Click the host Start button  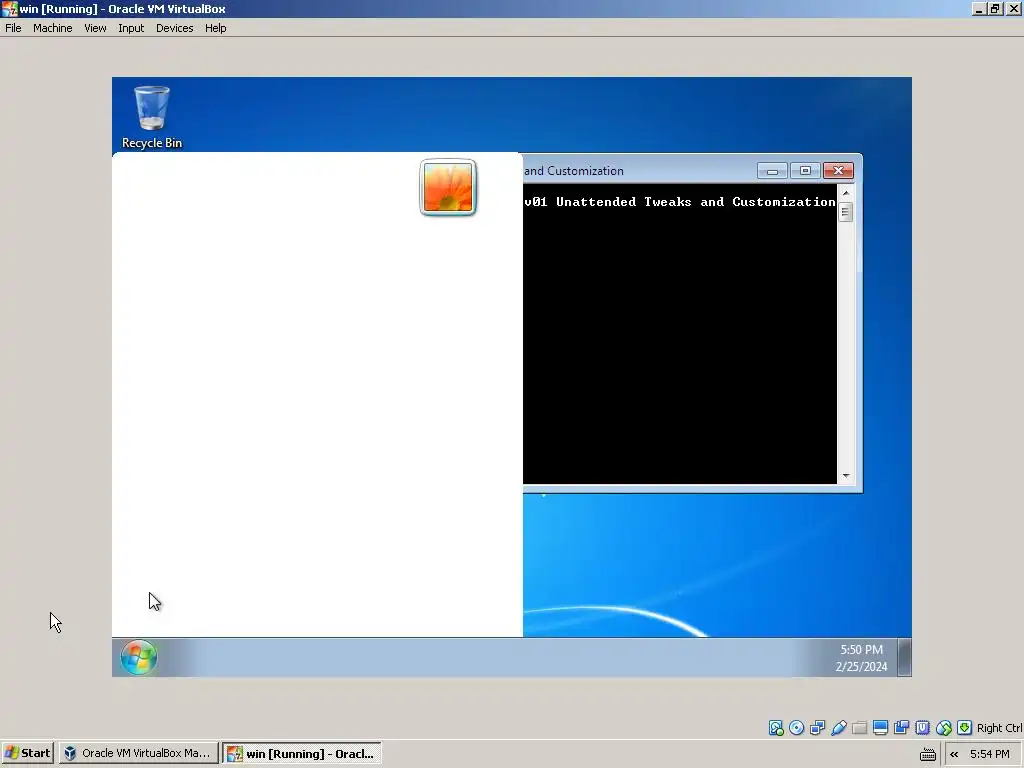pos(27,753)
